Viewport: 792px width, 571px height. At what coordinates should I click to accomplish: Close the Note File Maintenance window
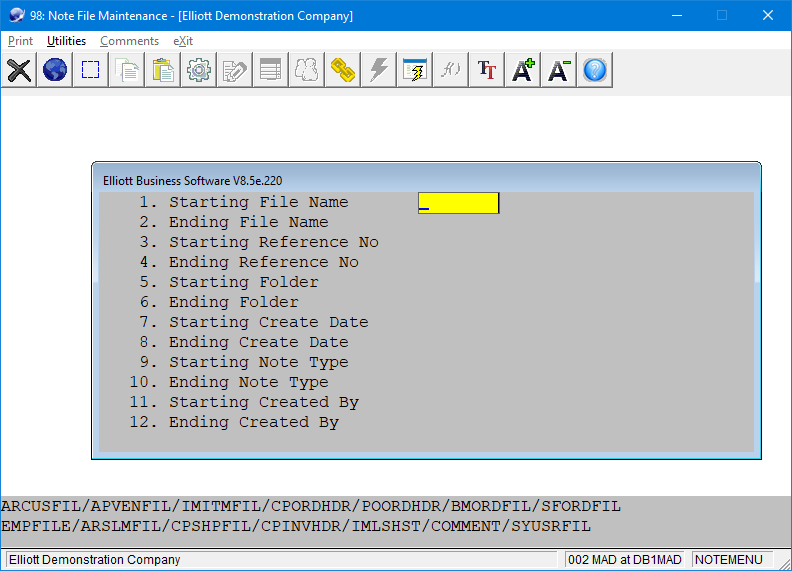click(x=768, y=15)
